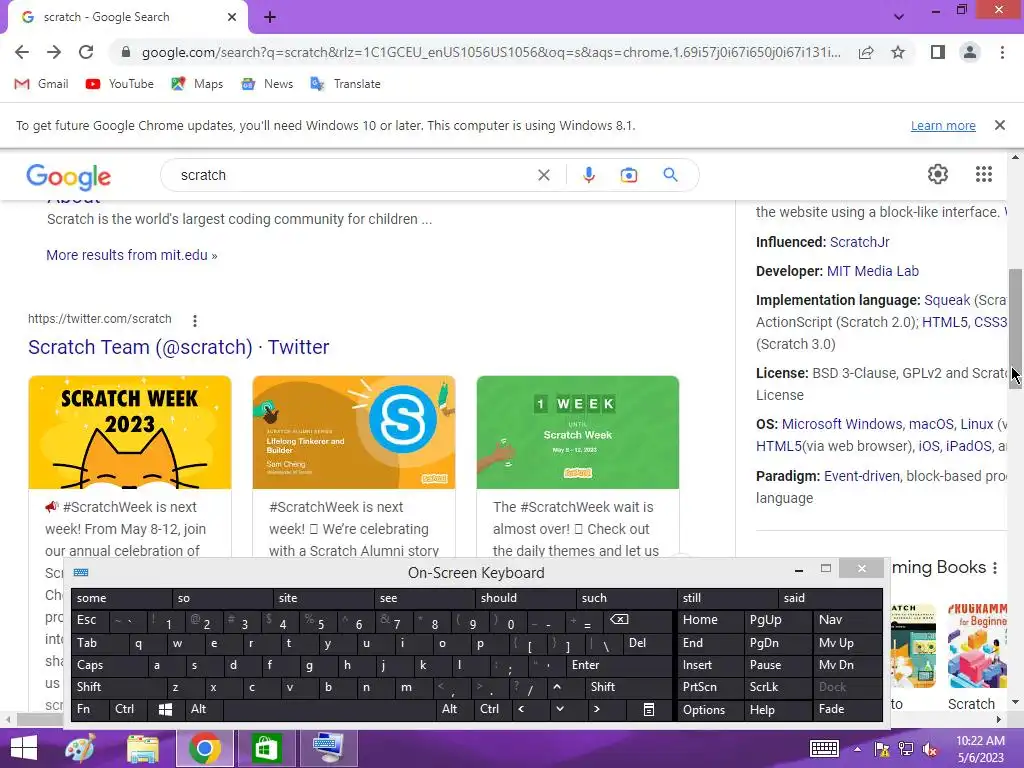Open the MIT Media Lab link
This screenshot has width=1024, height=768.
click(x=872, y=271)
